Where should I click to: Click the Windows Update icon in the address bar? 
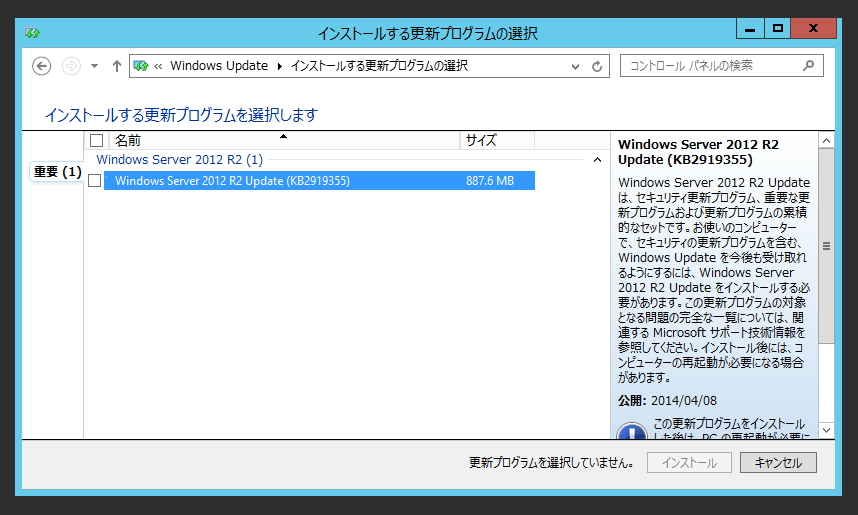click(141, 66)
